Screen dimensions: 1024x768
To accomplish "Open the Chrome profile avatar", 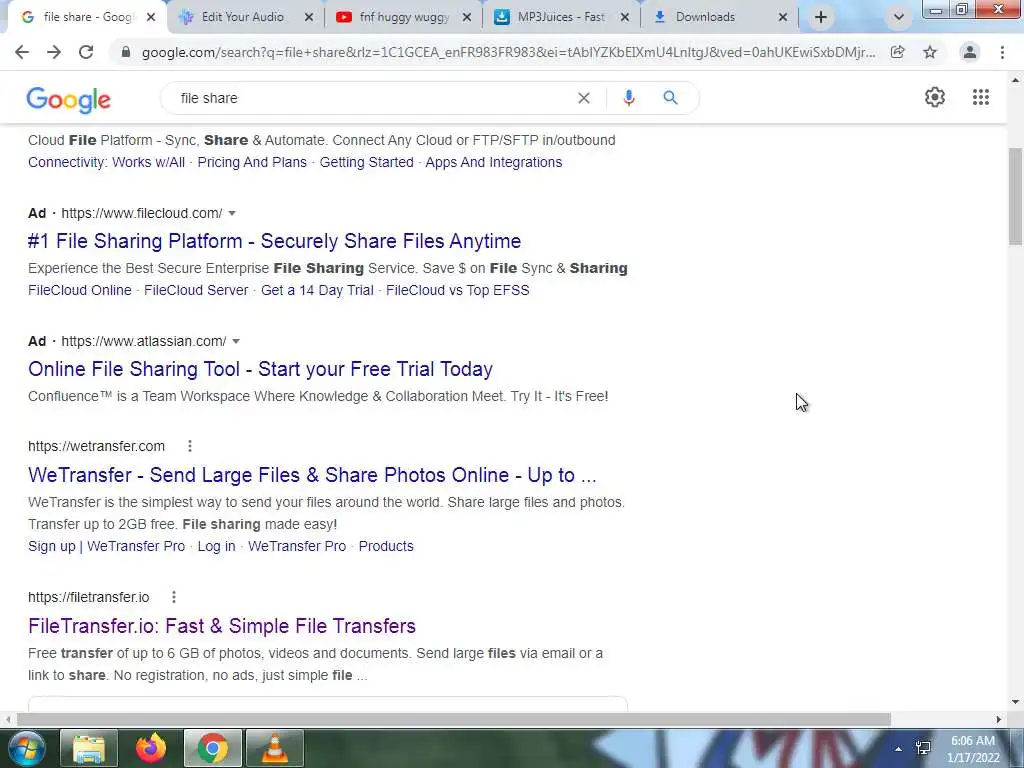I will pyautogui.click(x=970, y=52).
